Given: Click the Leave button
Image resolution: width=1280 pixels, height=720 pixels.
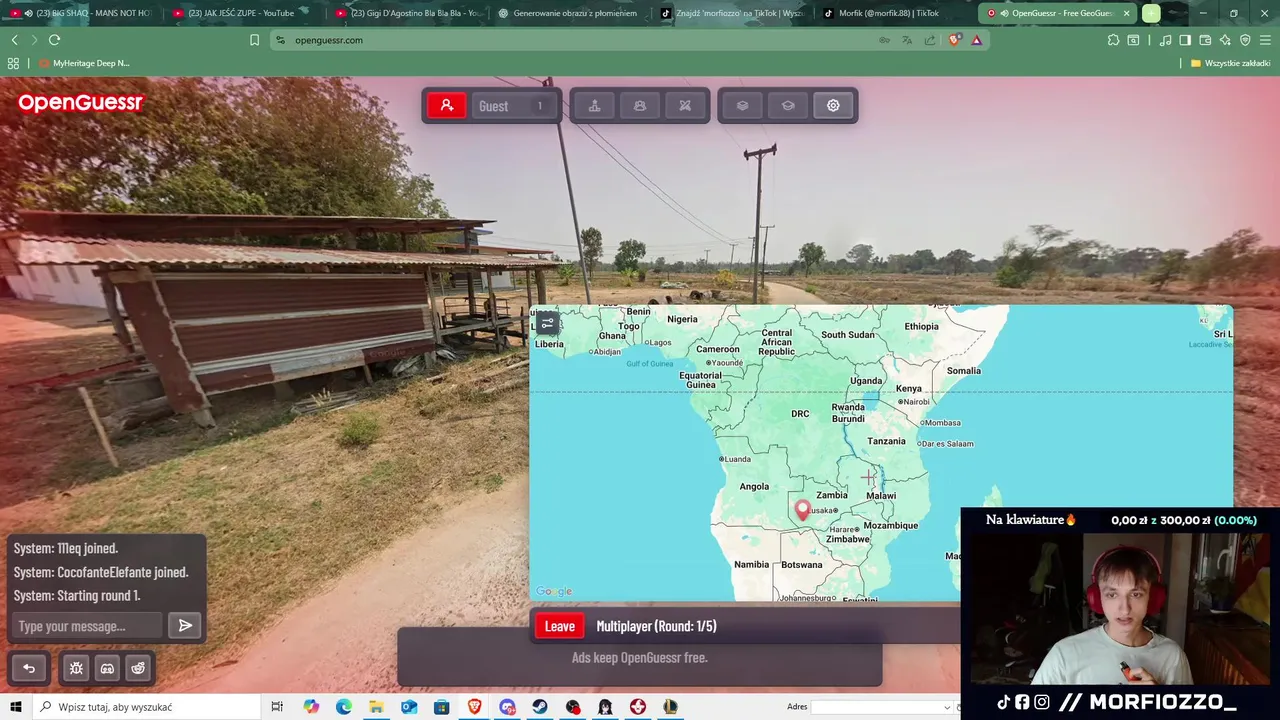Looking at the screenshot, I should 559,626.
